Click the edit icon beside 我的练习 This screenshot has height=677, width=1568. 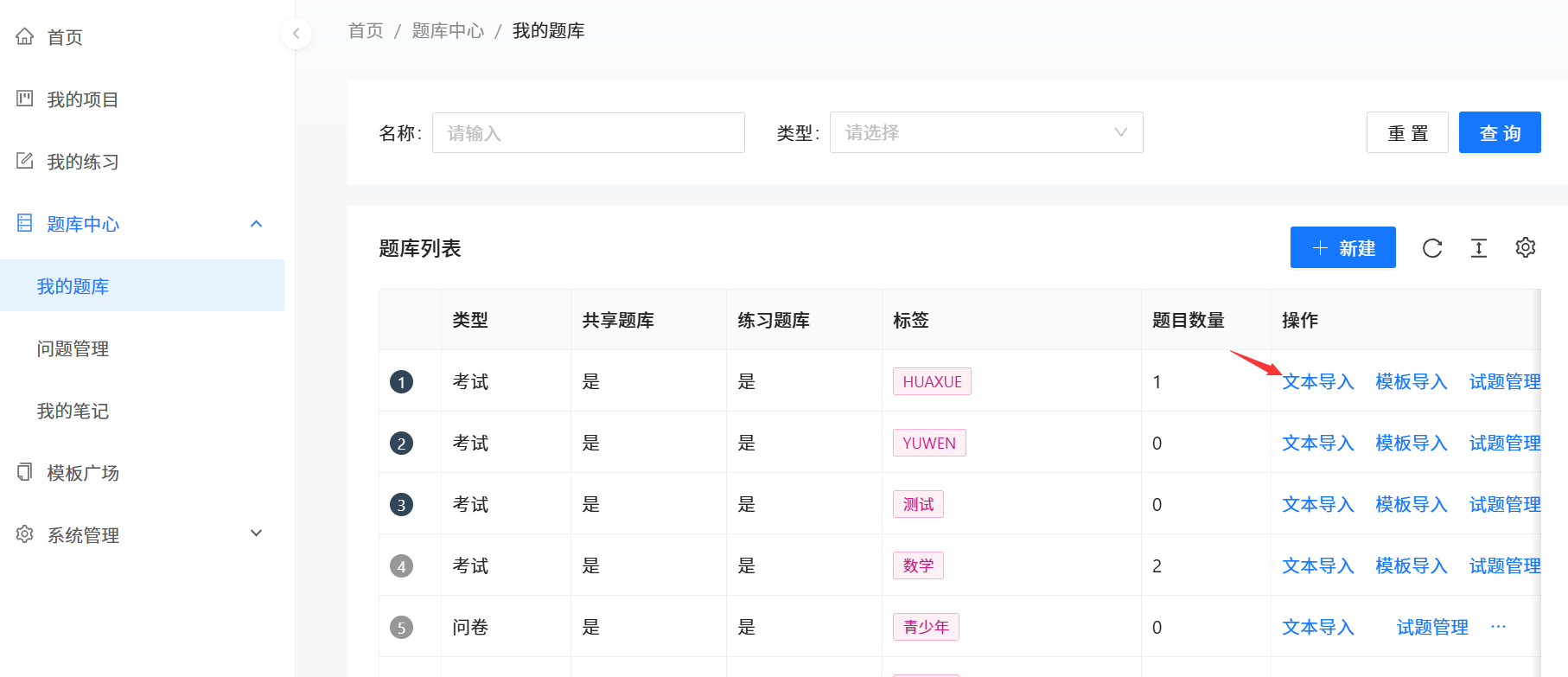pos(25,161)
